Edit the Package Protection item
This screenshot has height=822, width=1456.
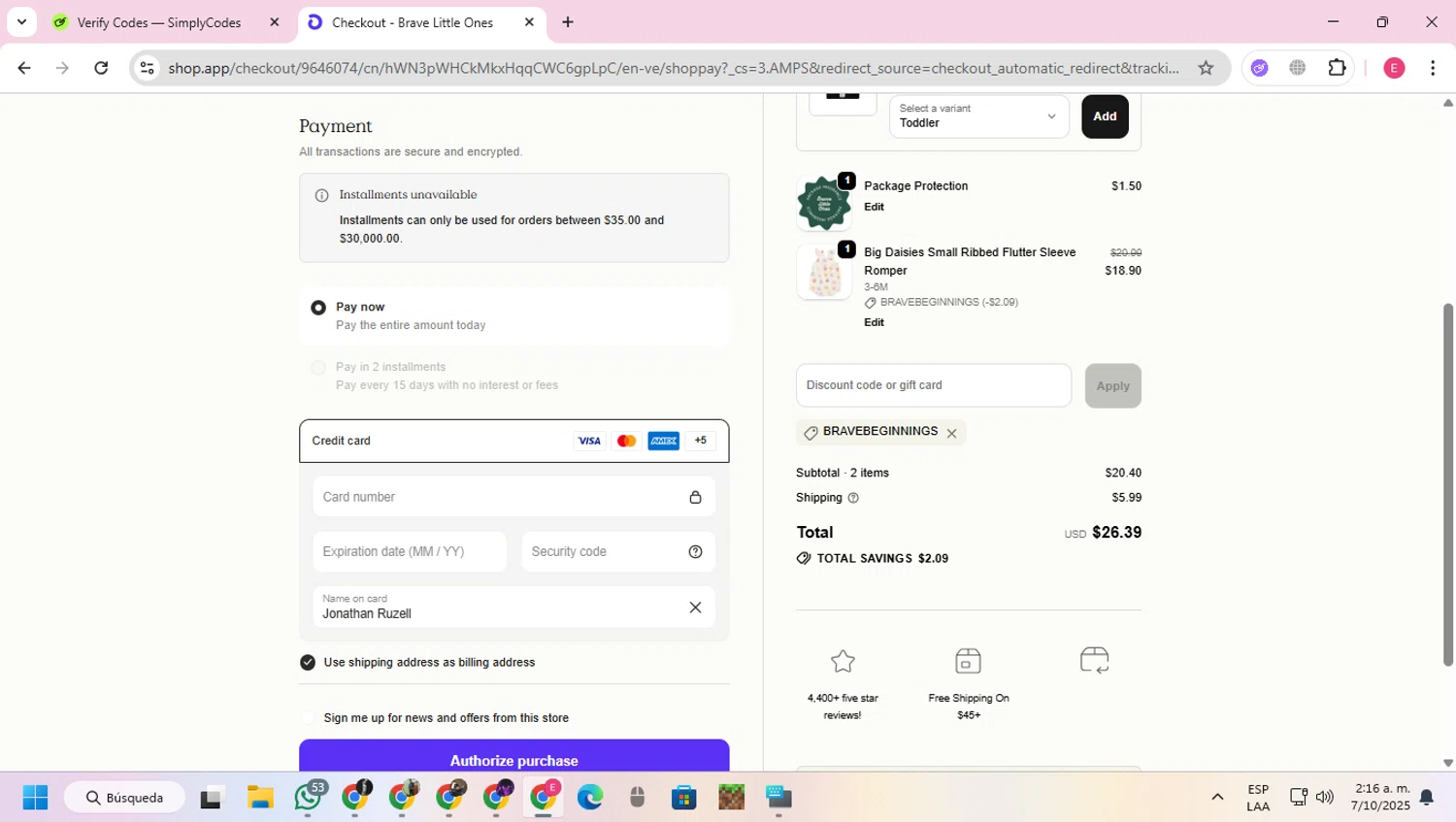tap(874, 207)
